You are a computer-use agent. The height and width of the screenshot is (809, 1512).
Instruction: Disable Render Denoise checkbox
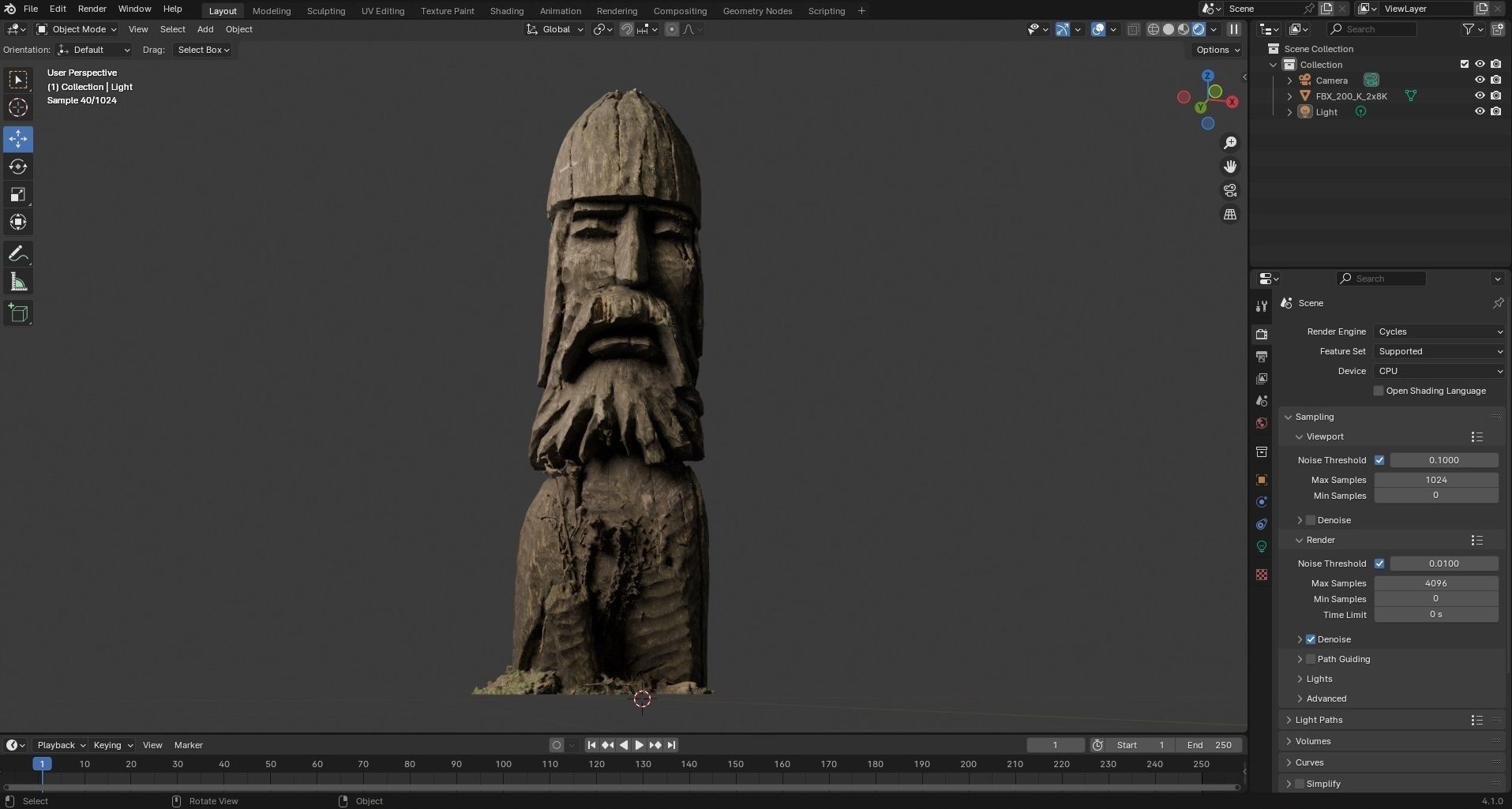(x=1311, y=639)
